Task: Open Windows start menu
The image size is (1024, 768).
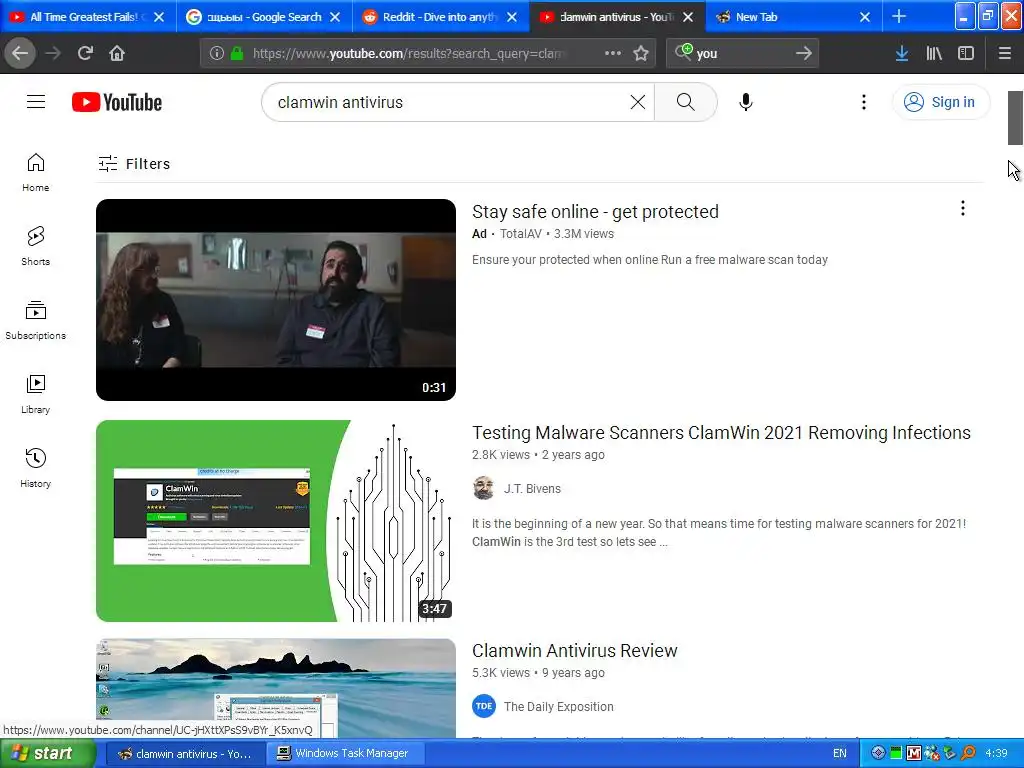Action: click(x=47, y=753)
